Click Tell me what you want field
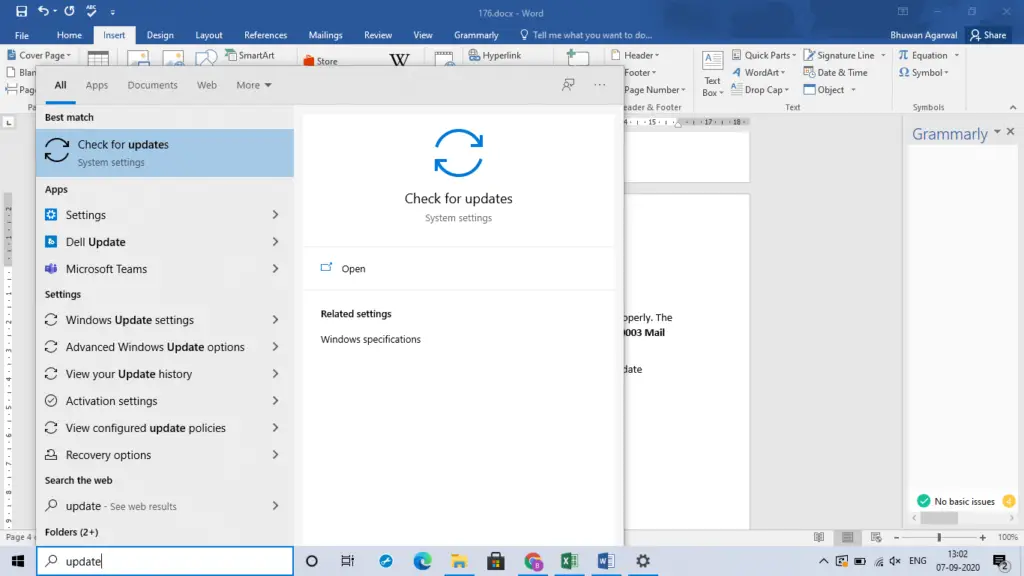Viewport: 1024px width, 576px height. point(586,35)
